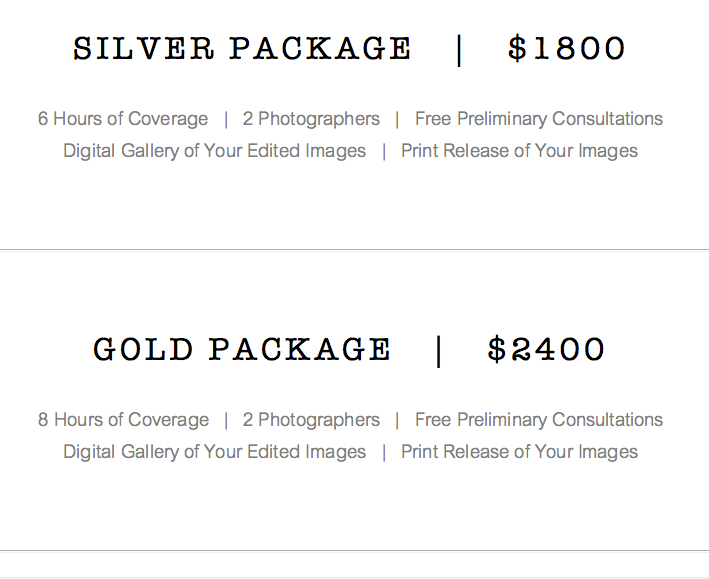Click the horizontal line below the Silver package
Viewport: 709px width, 579px height.
coord(354,249)
